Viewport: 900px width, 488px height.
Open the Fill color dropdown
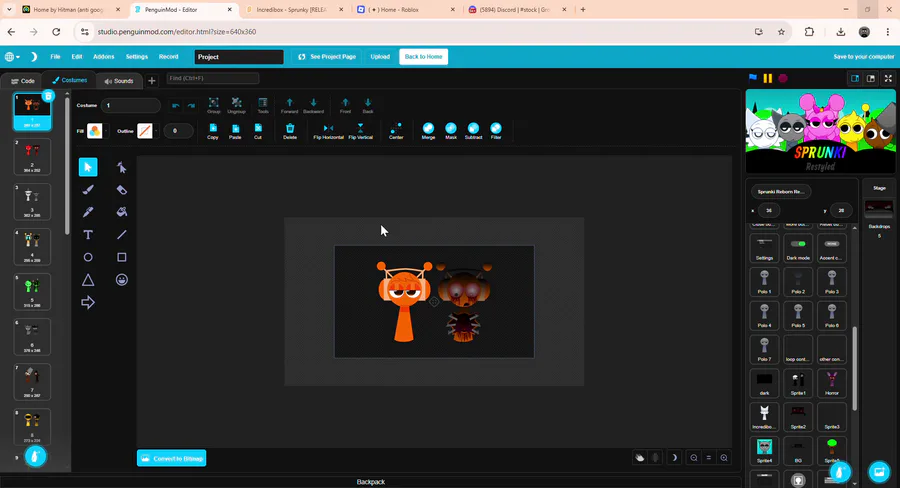click(x=97, y=131)
